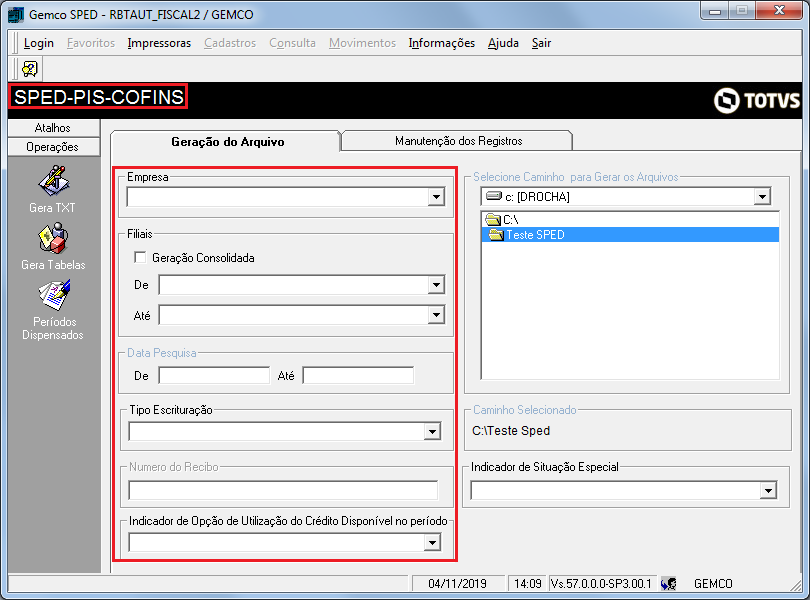810x600 pixels.
Task: Open the Ajuda menu
Action: 503,43
